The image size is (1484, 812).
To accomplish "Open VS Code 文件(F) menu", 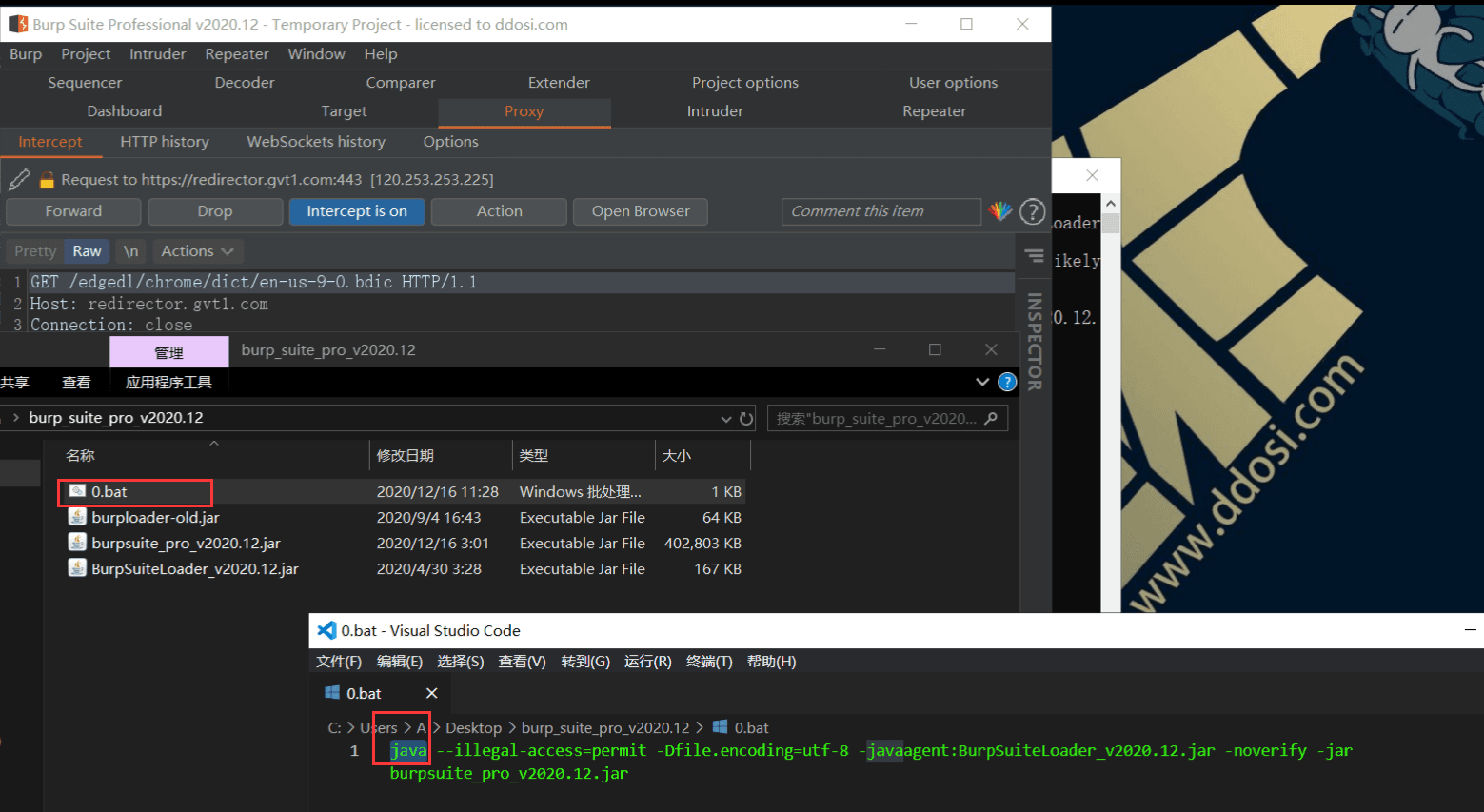I will [339, 662].
